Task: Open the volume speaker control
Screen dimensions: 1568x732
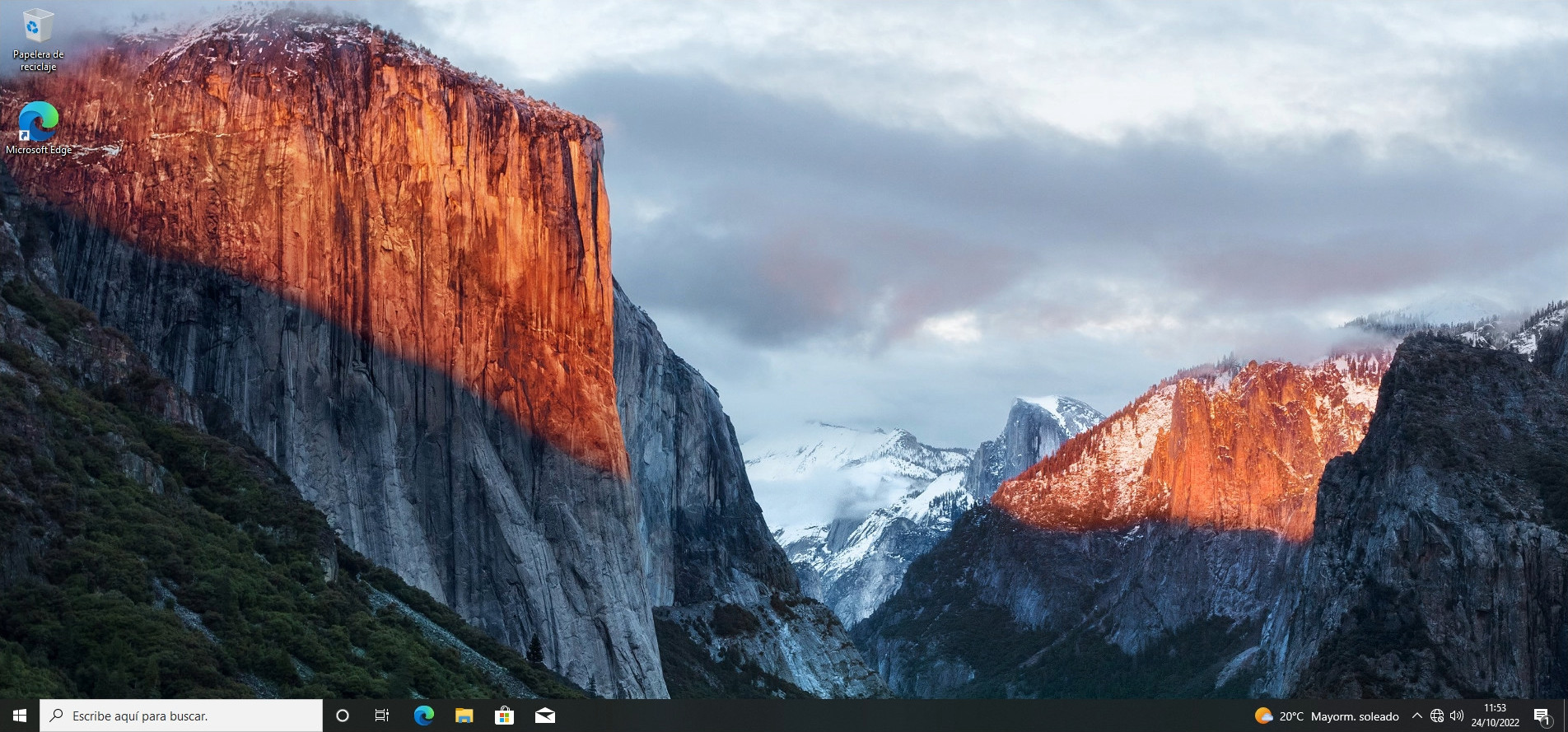Action: (1457, 716)
